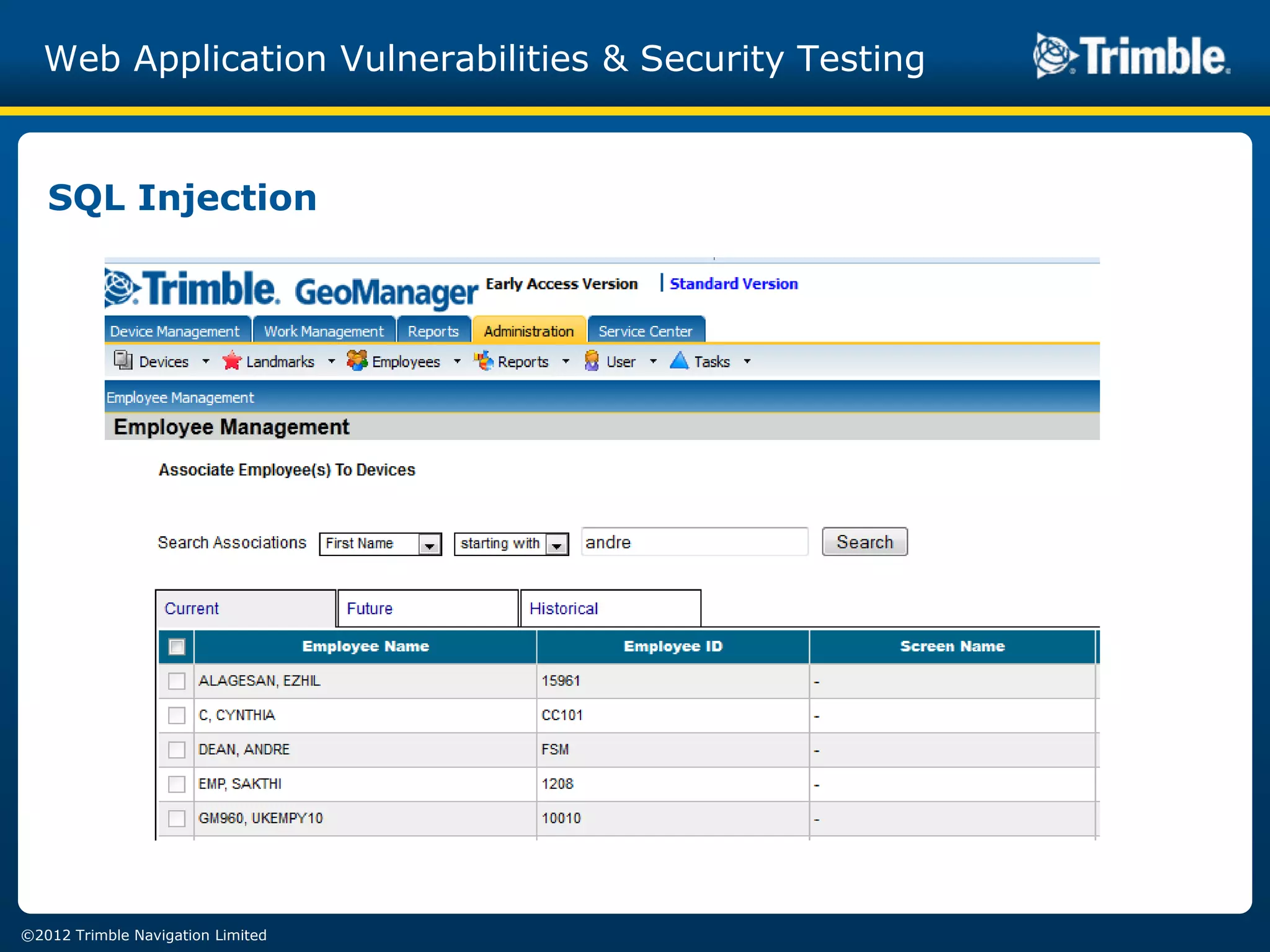Open the Service Center tab
1270x952 pixels.
(646, 330)
